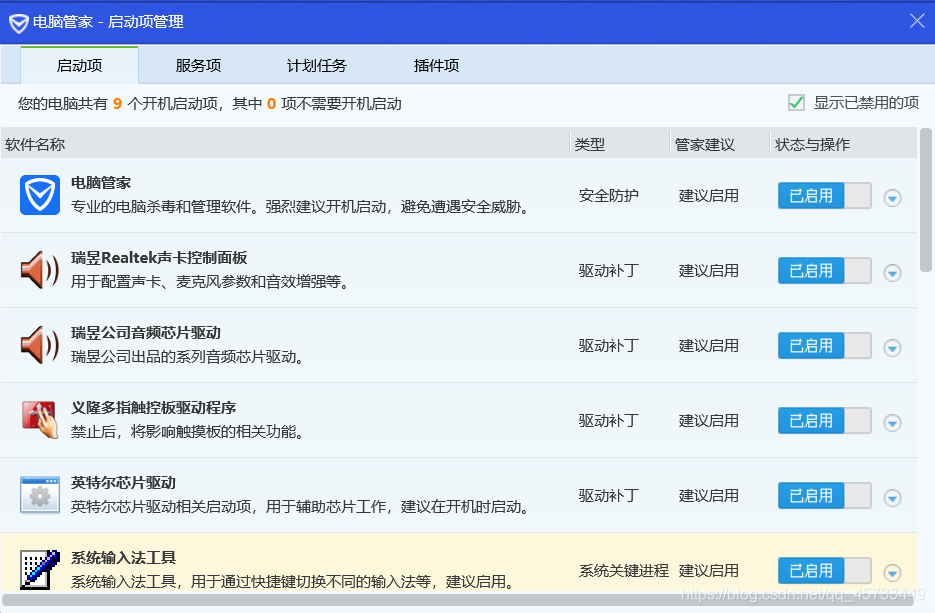
Task: Select the 瑞昱公司音频芯片驱动 item name
Action: click(x=146, y=333)
